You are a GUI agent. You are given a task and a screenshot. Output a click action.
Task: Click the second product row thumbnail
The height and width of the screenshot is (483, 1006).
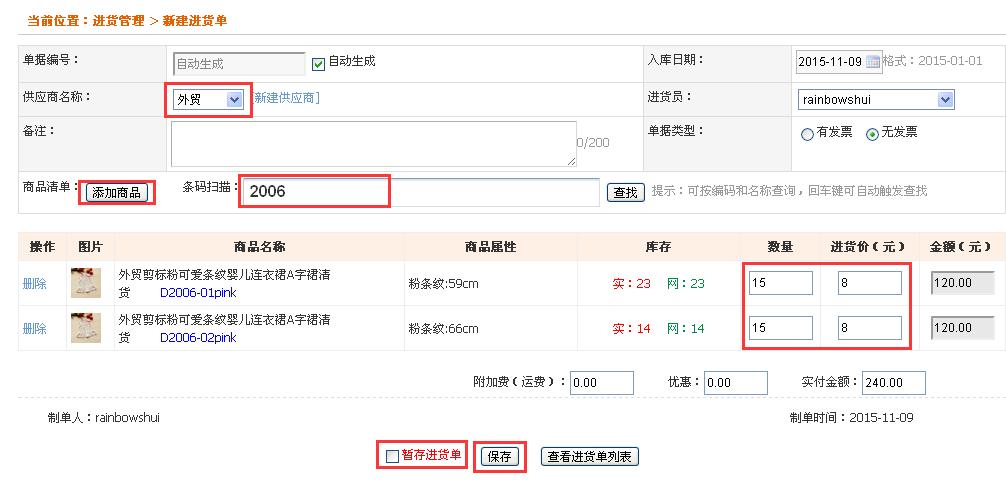85,328
